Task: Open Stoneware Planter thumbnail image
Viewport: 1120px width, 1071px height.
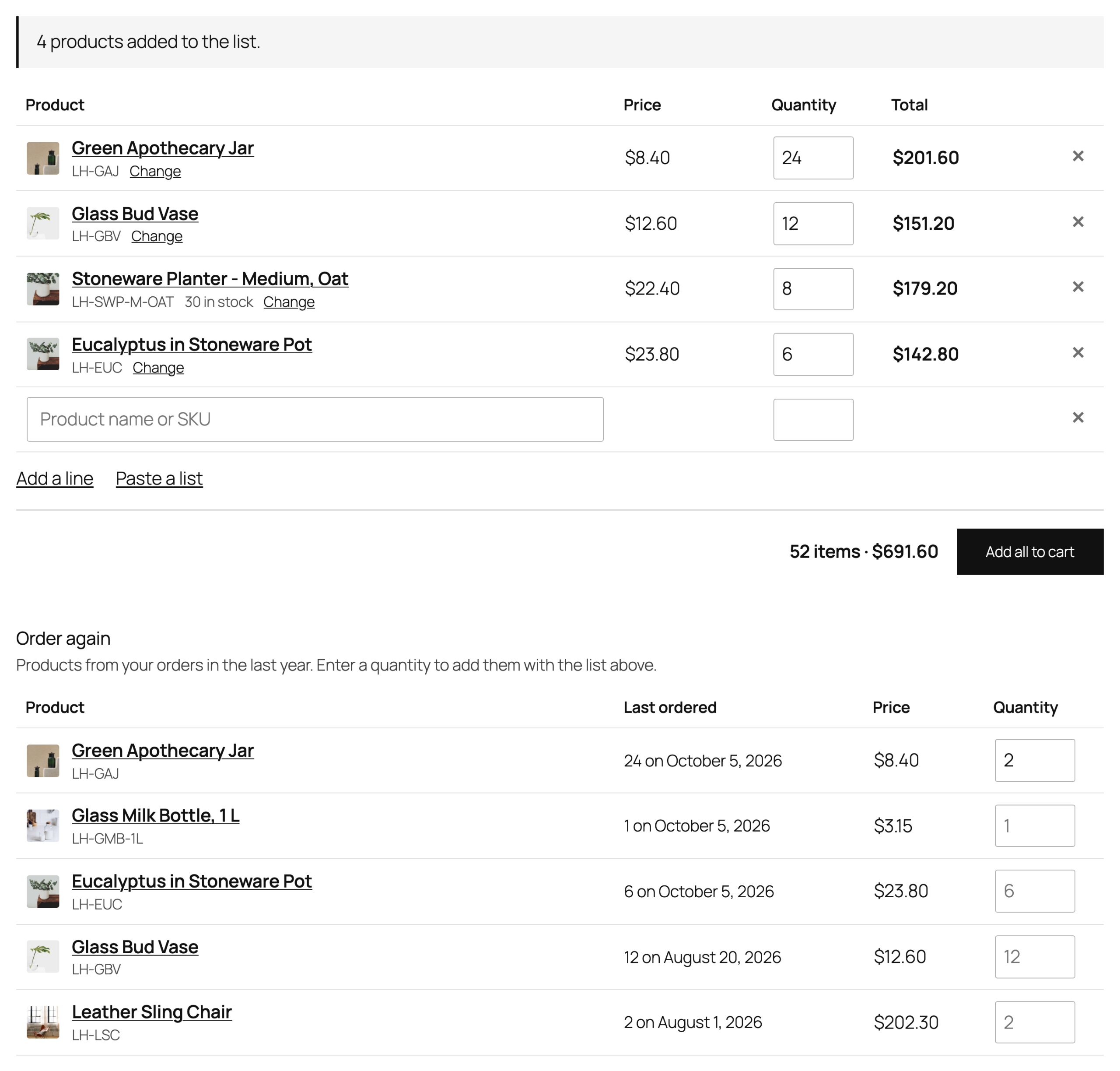Action: [43, 289]
